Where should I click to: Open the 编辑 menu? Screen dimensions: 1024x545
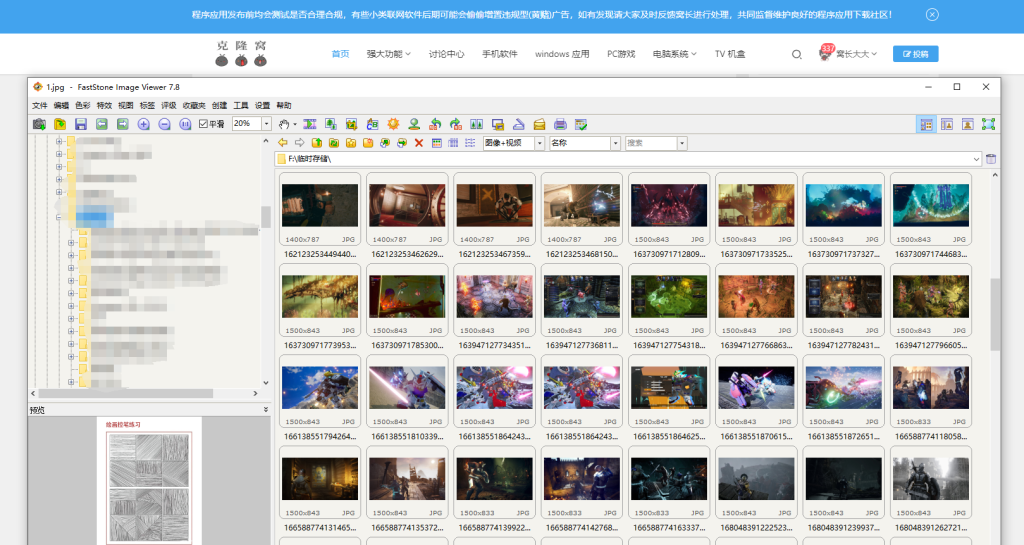[61, 105]
